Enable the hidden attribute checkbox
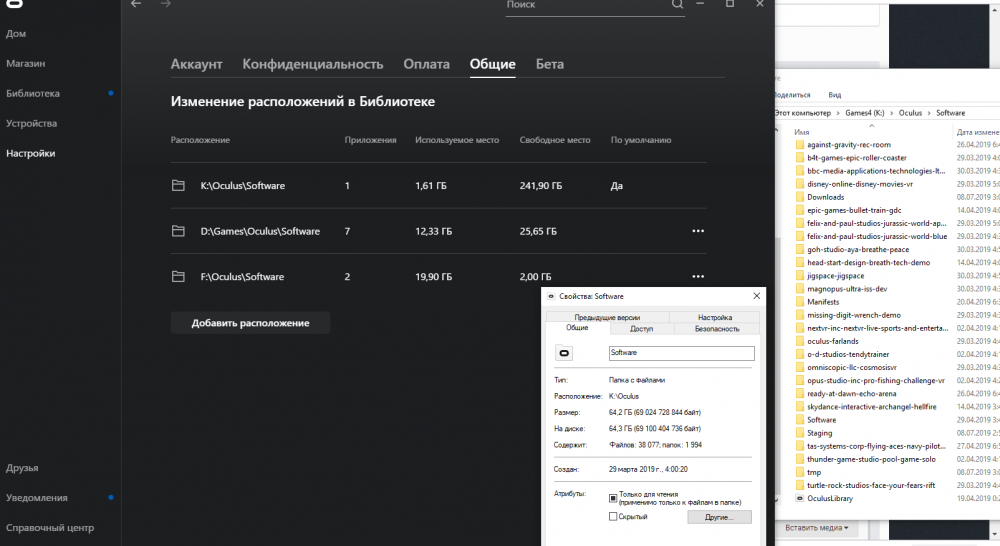The height and width of the screenshot is (546, 1000). point(613,516)
